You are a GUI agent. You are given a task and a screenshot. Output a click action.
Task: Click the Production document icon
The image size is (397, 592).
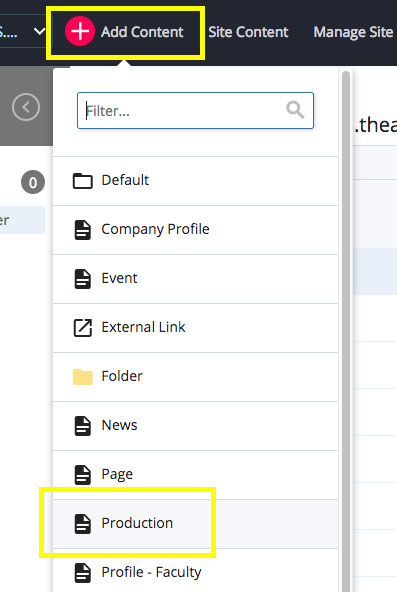tap(83, 524)
